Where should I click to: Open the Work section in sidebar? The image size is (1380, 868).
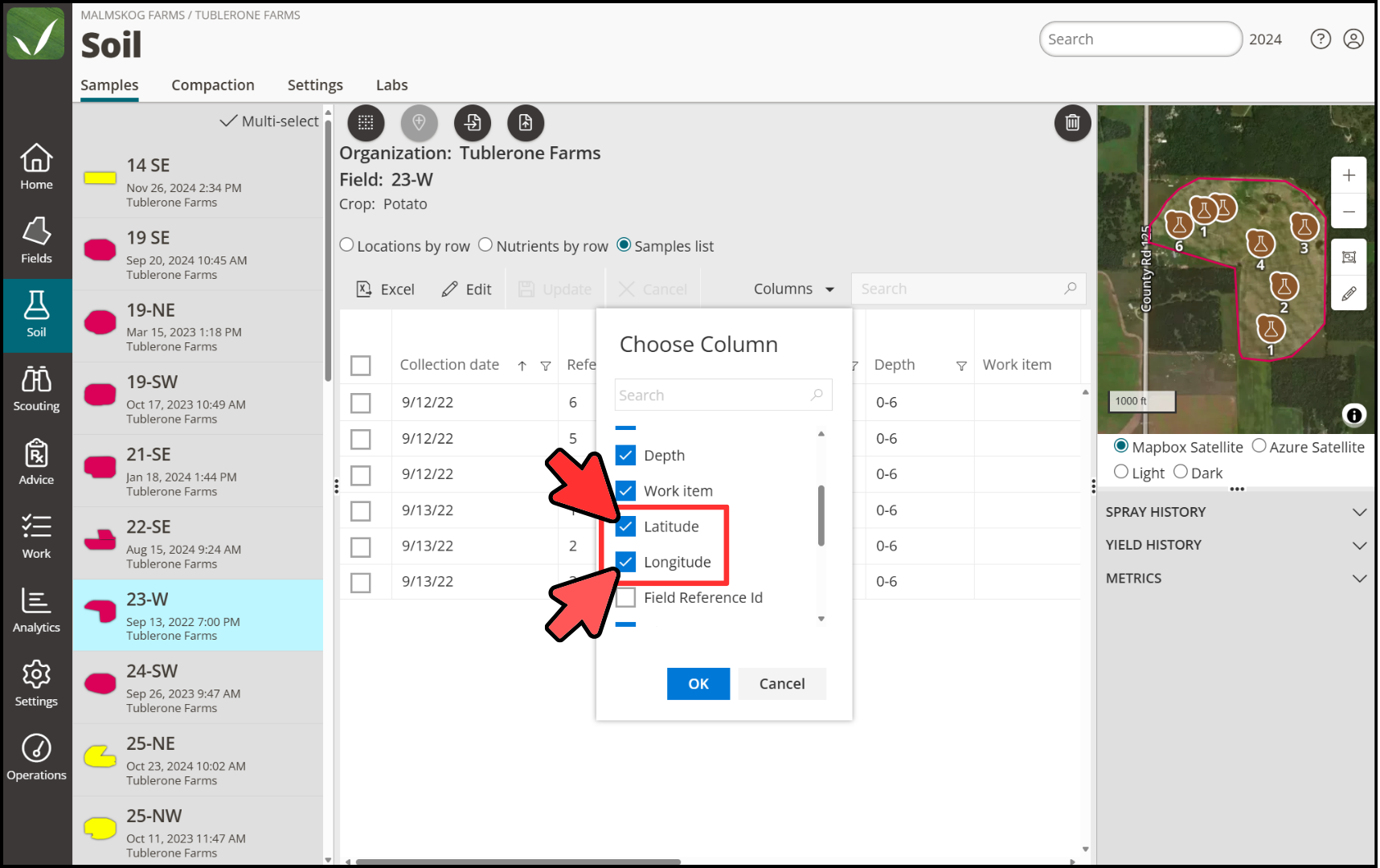pos(36,536)
